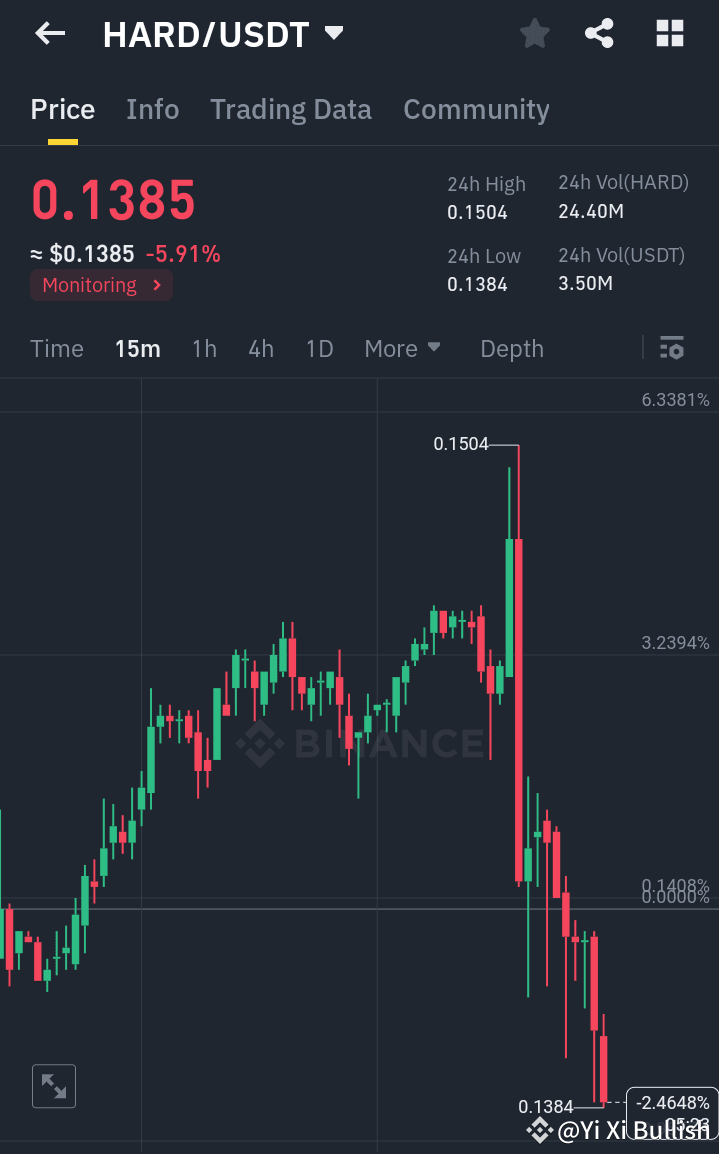The height and width of the screenshot is (1154, 719).
Task: Open the Depth view
Action: (x=511, y=348)
